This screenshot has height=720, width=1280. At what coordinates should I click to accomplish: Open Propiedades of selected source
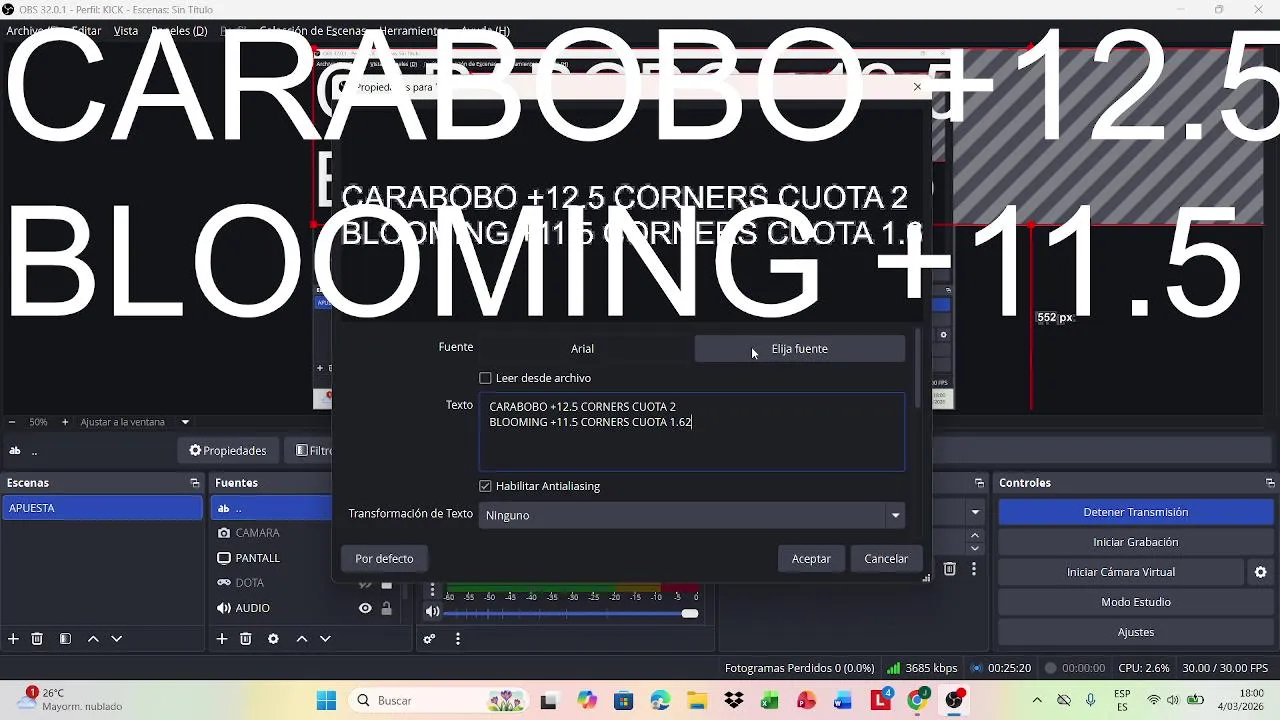(228, 451)
